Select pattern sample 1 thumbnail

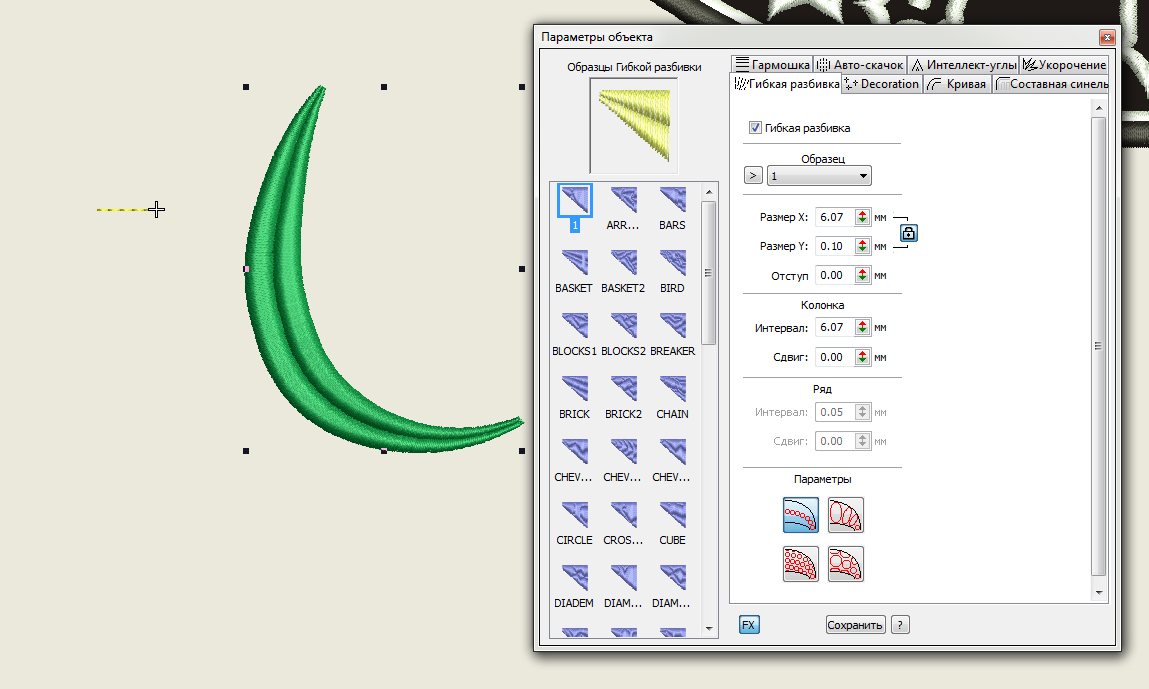coord(574,200)
